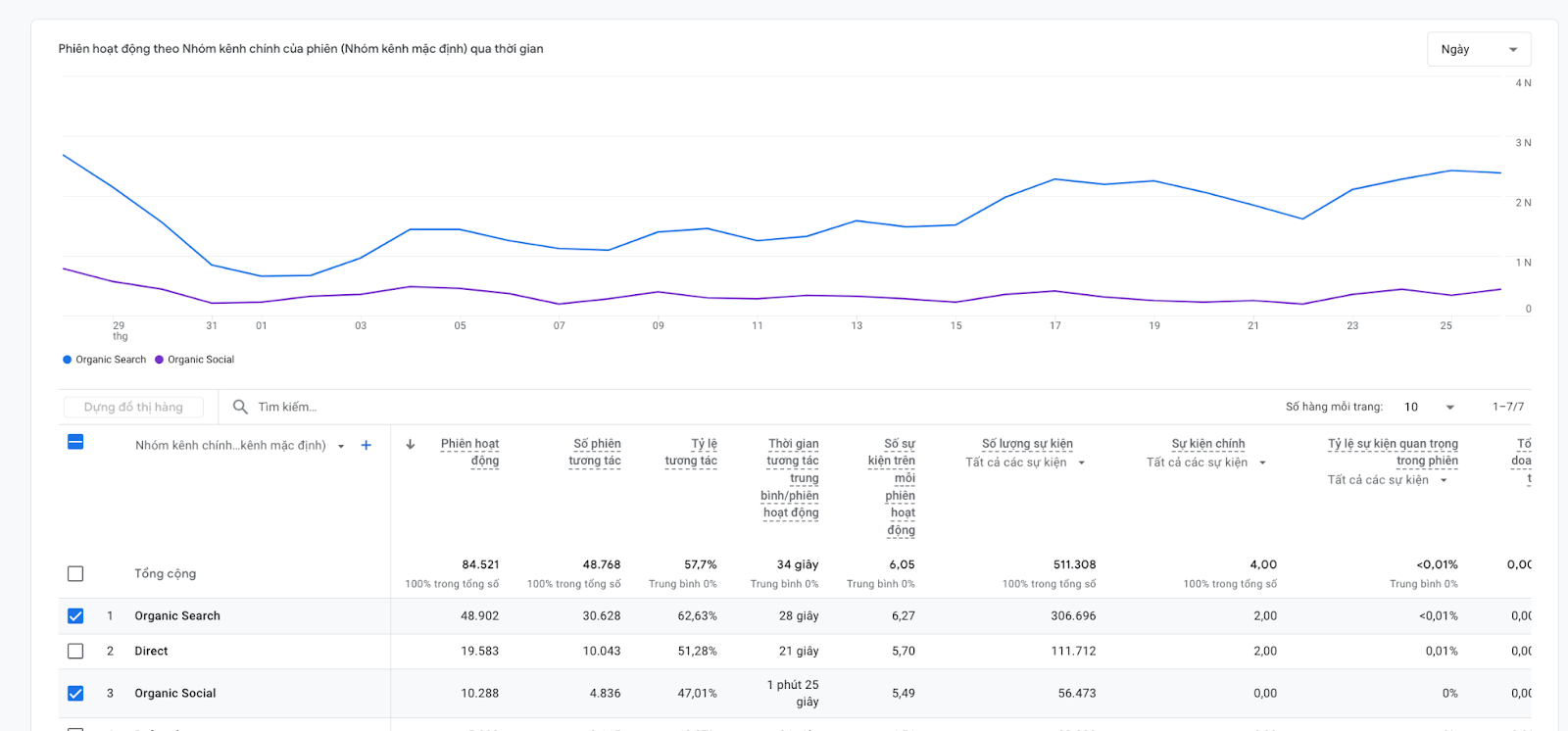
Task: Click the Số lượng sự kiện column header
Action: click(x=1027, y=444)
